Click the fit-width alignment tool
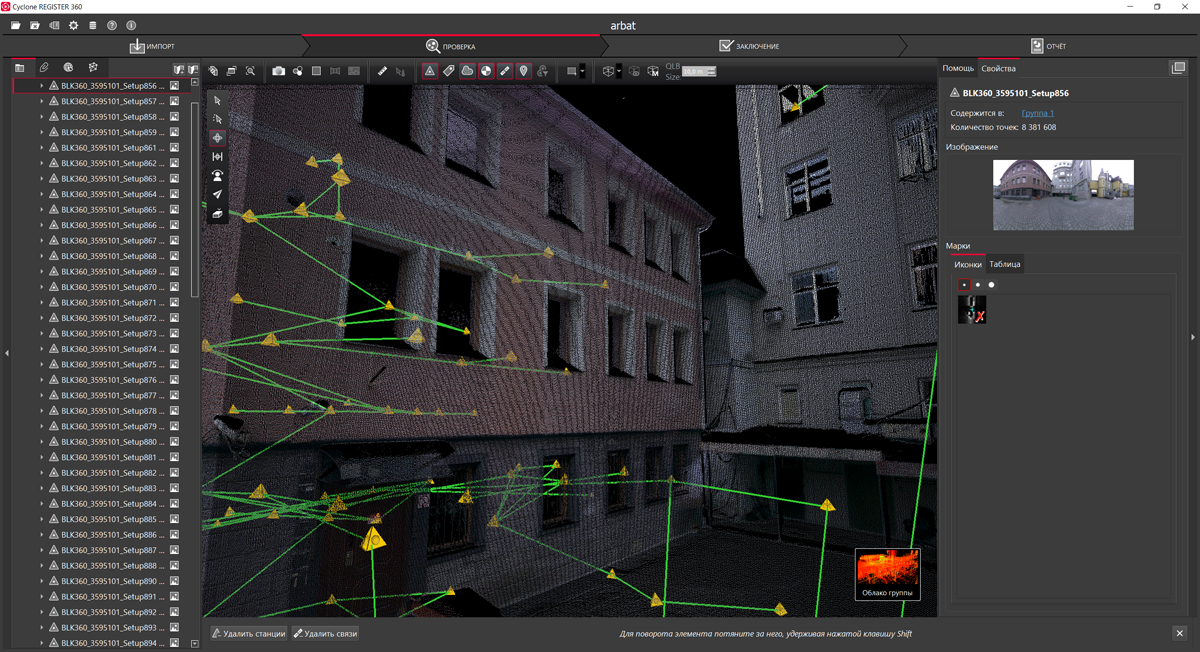 coord(217,157)
